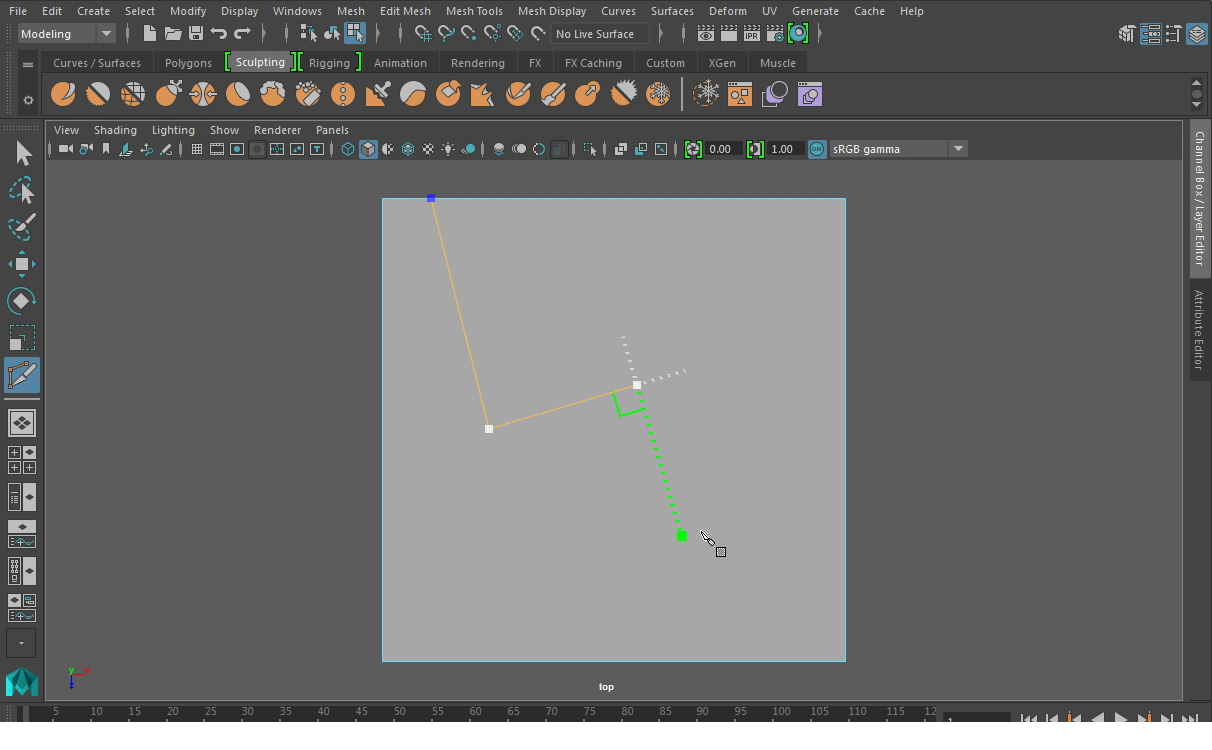Switch to the Rigging shelf tab
This screenshot has width=1212, height=750.
pos(329,63)
